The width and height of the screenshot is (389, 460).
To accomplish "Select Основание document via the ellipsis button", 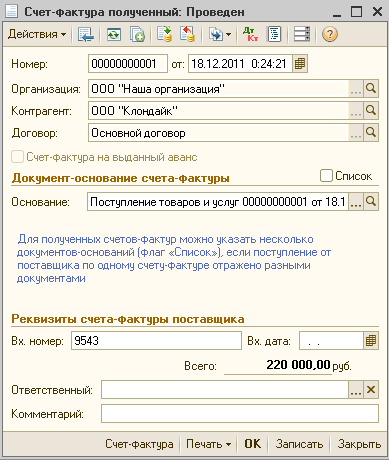I will tap(356, 202).
